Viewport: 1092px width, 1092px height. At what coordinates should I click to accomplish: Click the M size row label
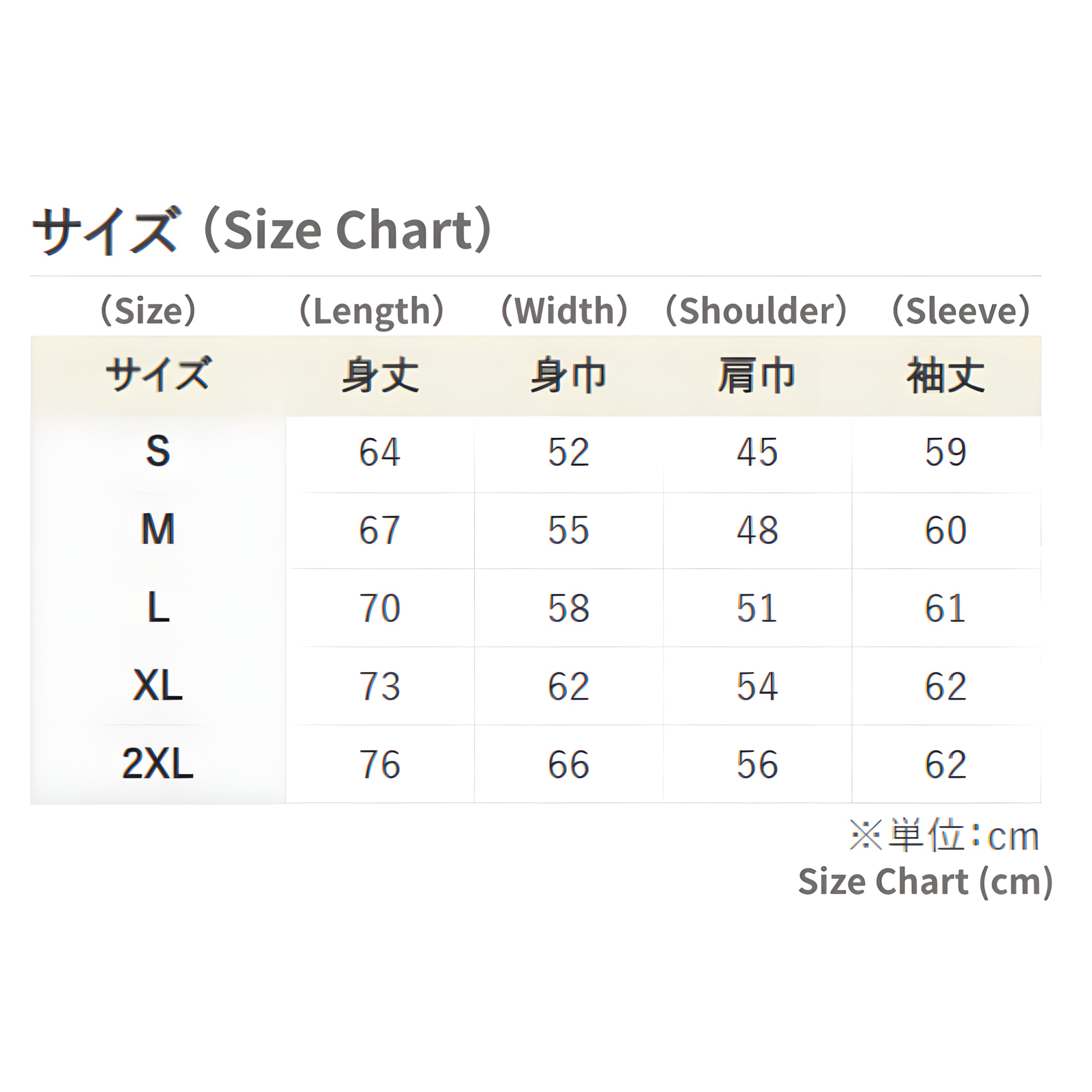pyautogui.click(x=158, y=530)
